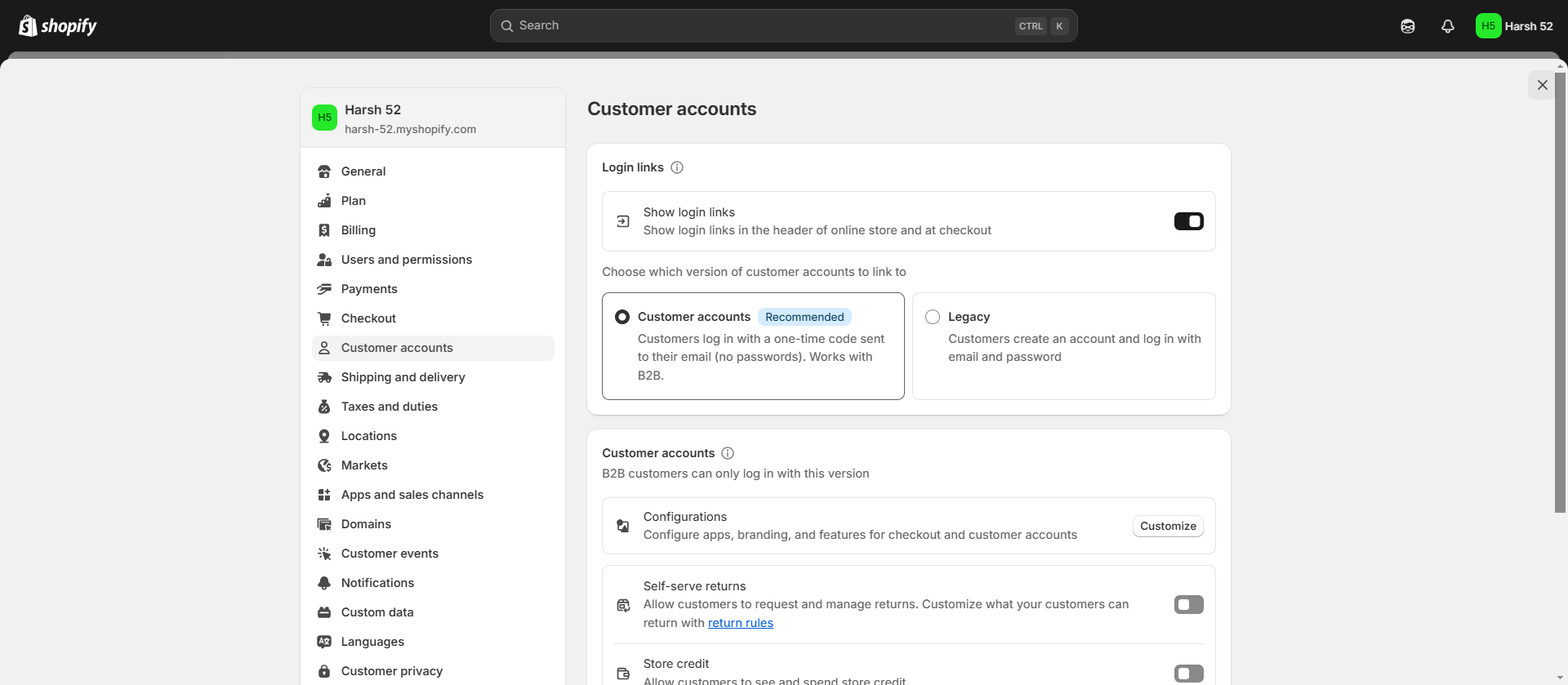Open the Harsh 52 account menu

pos(1514,26)
